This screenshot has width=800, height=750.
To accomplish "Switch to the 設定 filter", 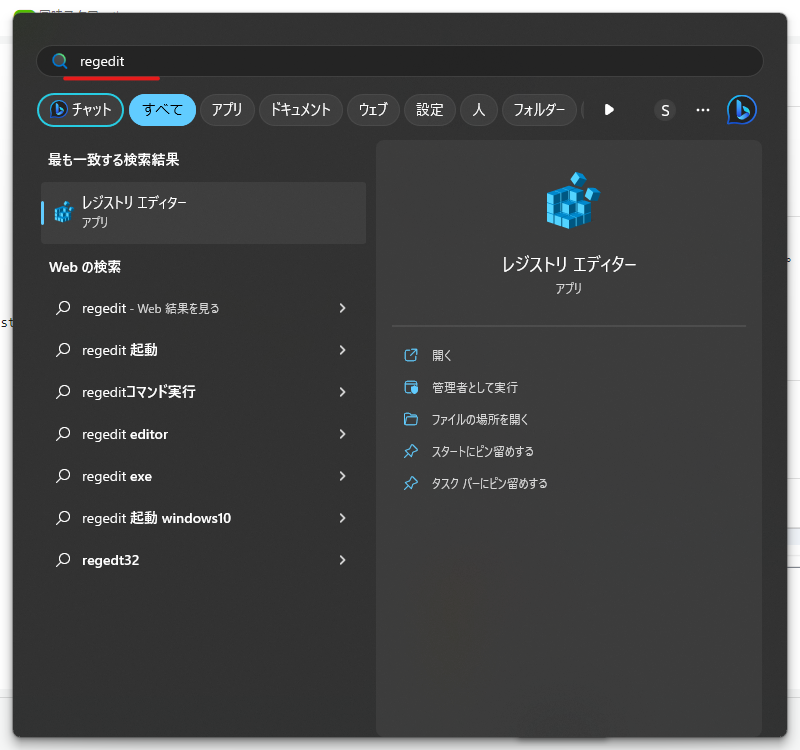I will tap(429, 110).
